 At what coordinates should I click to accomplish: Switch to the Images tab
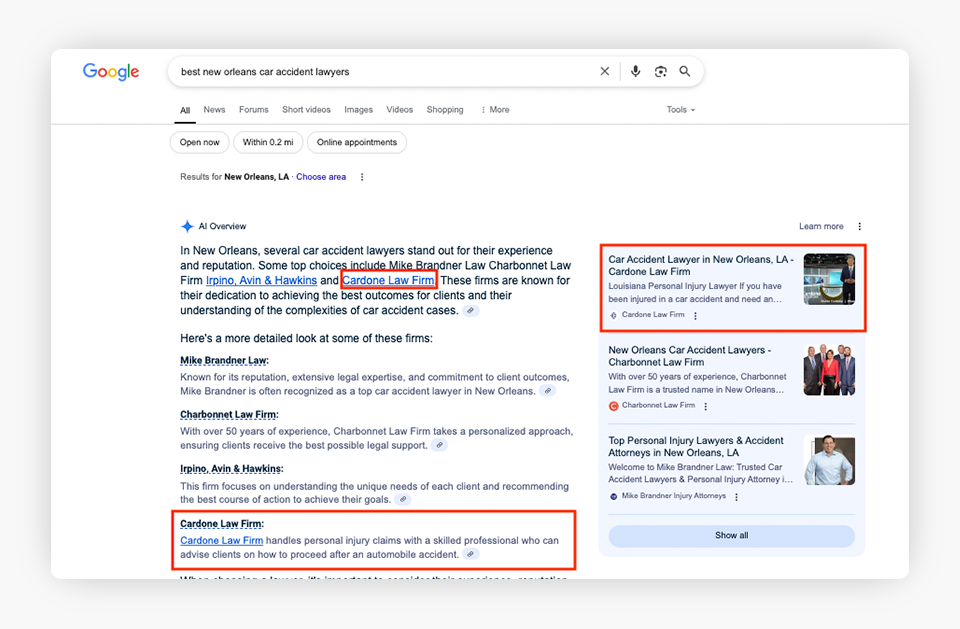coord(358,110)
